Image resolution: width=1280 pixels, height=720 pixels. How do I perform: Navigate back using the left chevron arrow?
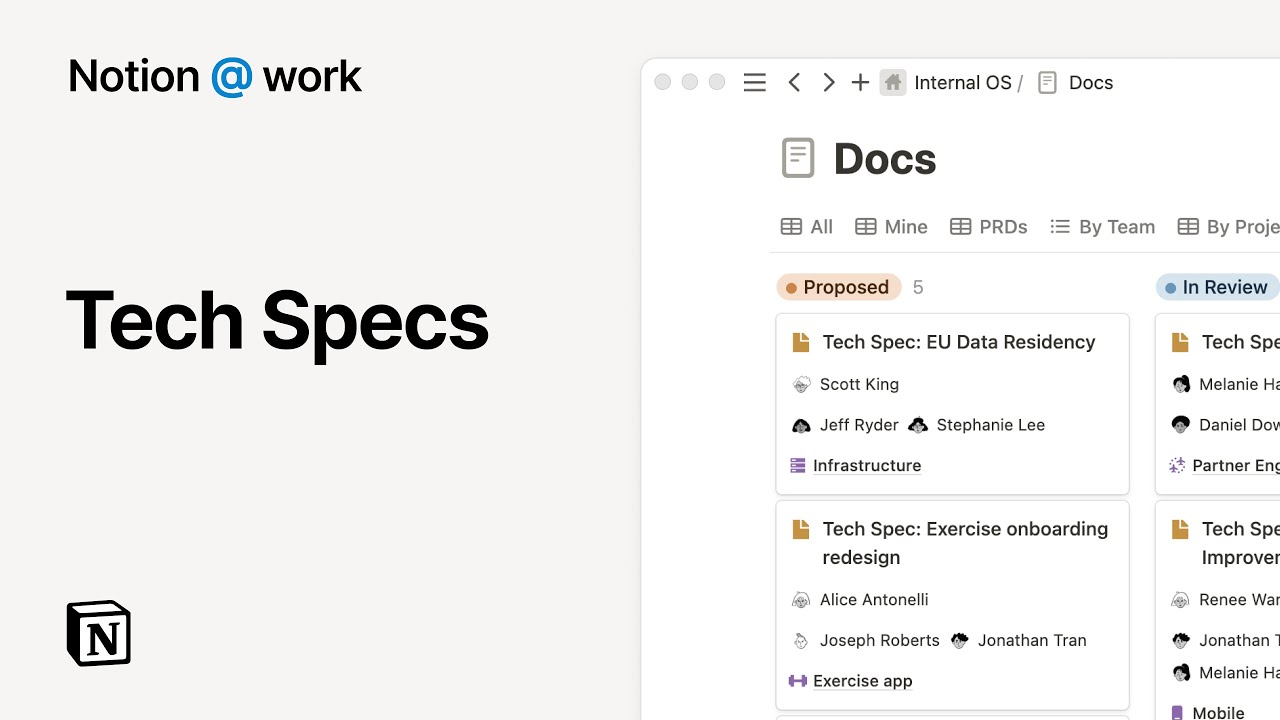[x=794, y=82]
